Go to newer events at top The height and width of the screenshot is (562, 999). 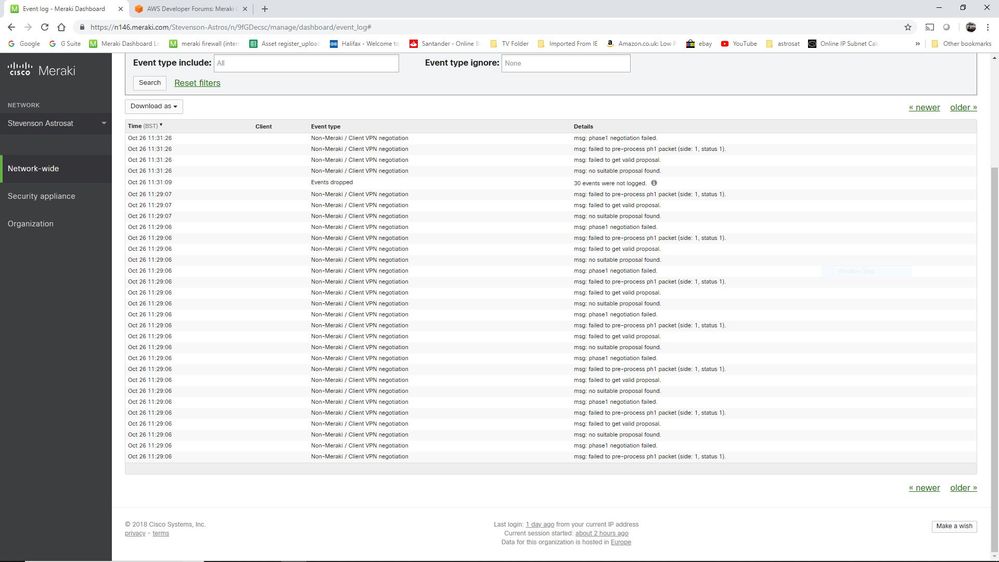point(924,108)
